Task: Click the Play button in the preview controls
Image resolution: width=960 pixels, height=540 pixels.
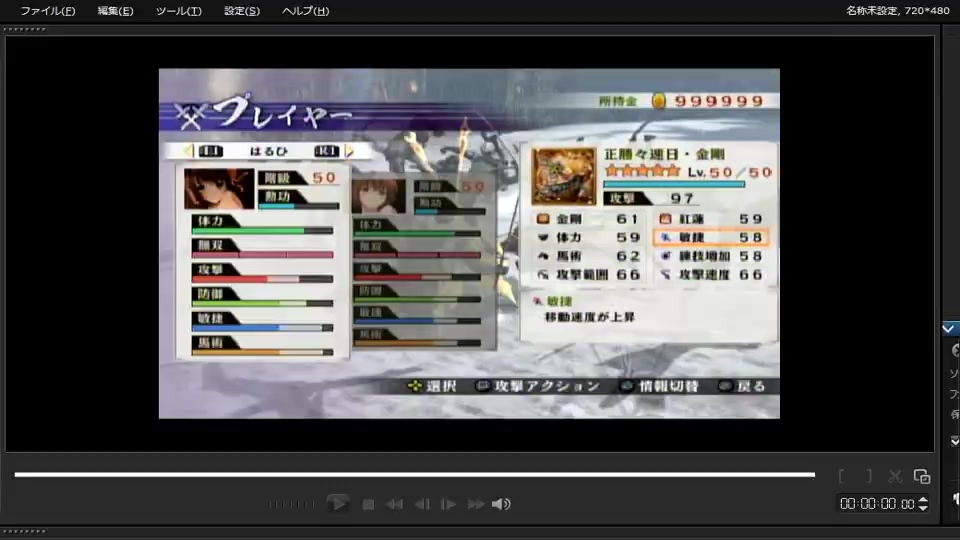Action: [x=337, y=504]
